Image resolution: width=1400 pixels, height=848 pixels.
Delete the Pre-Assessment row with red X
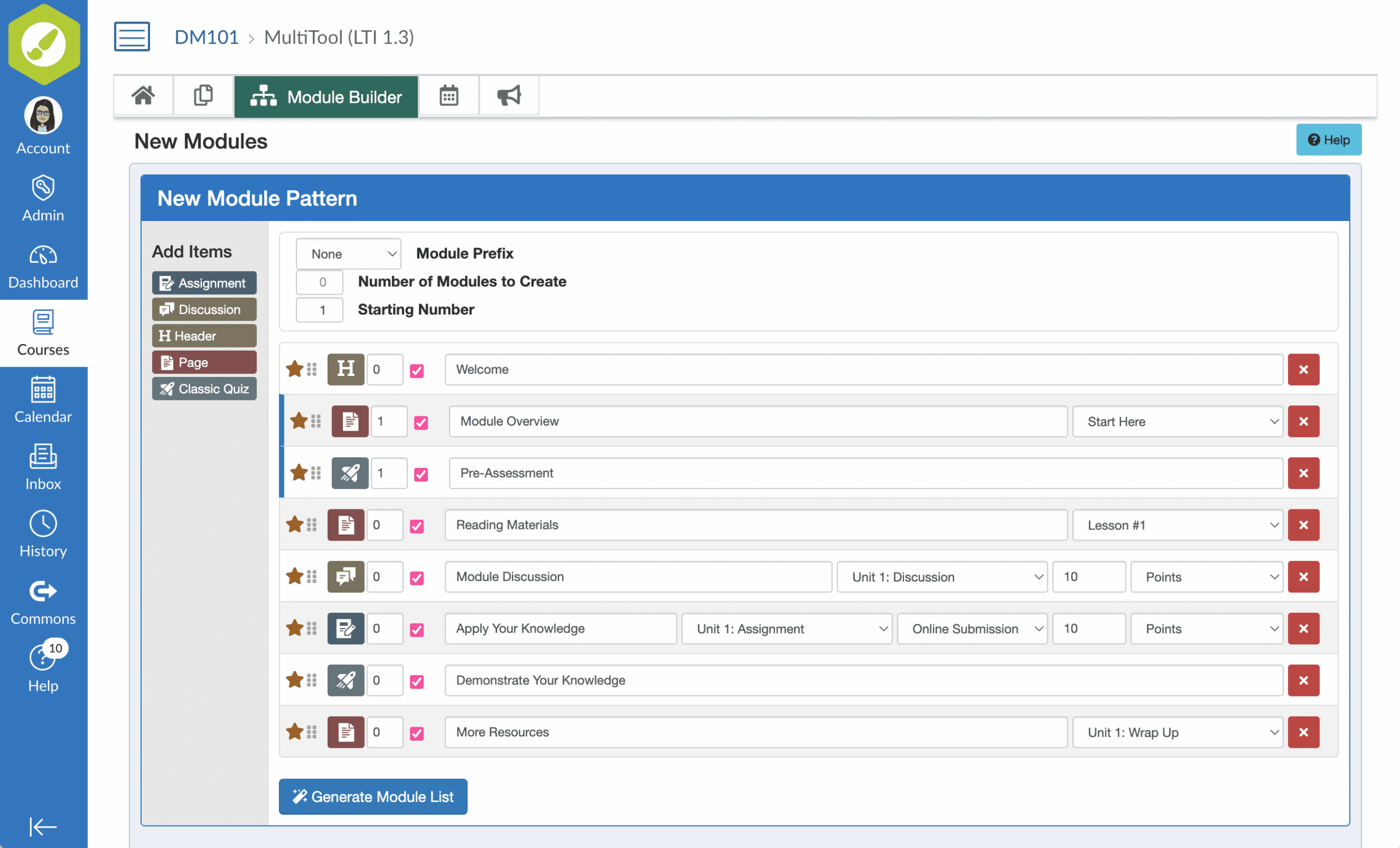tap(1303, 473)
